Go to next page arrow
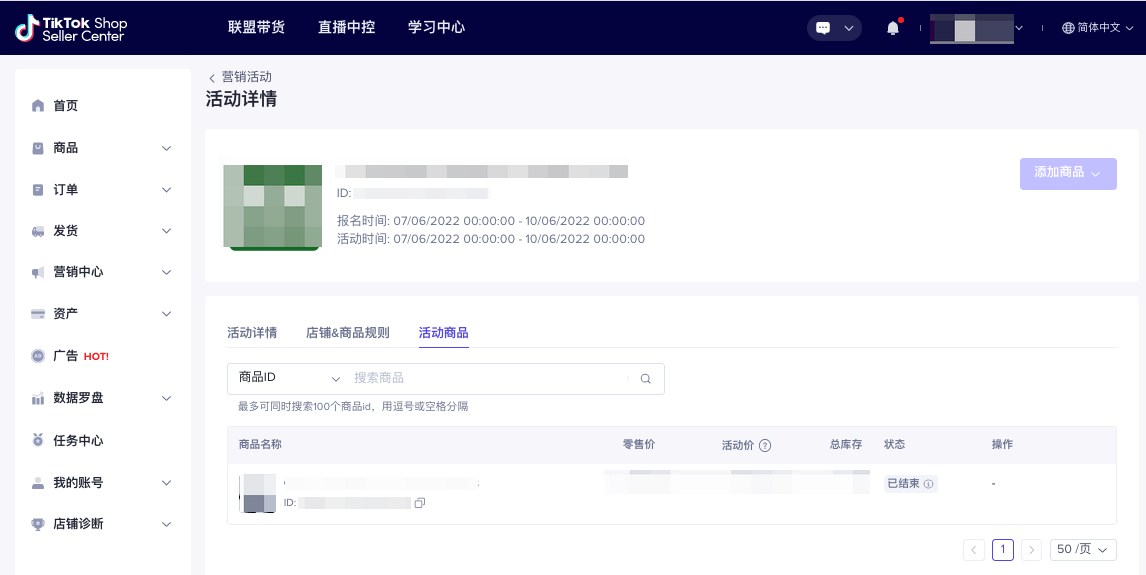Image resolution: width=1146 pixels, height=575 pixels. pyautogui.click(x=1031, y=549)
